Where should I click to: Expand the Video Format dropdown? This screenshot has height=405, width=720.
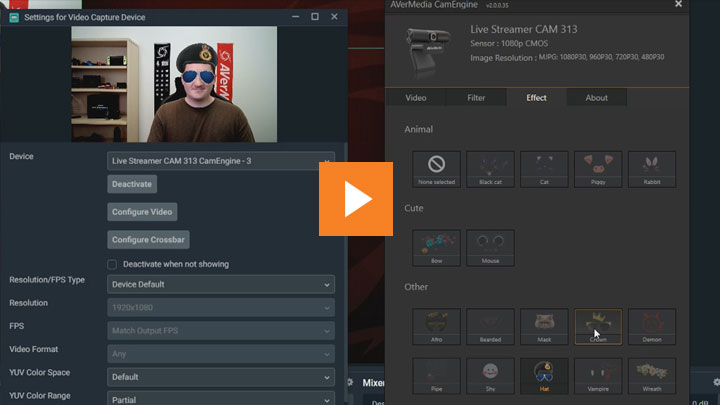(x=221, y=354)
